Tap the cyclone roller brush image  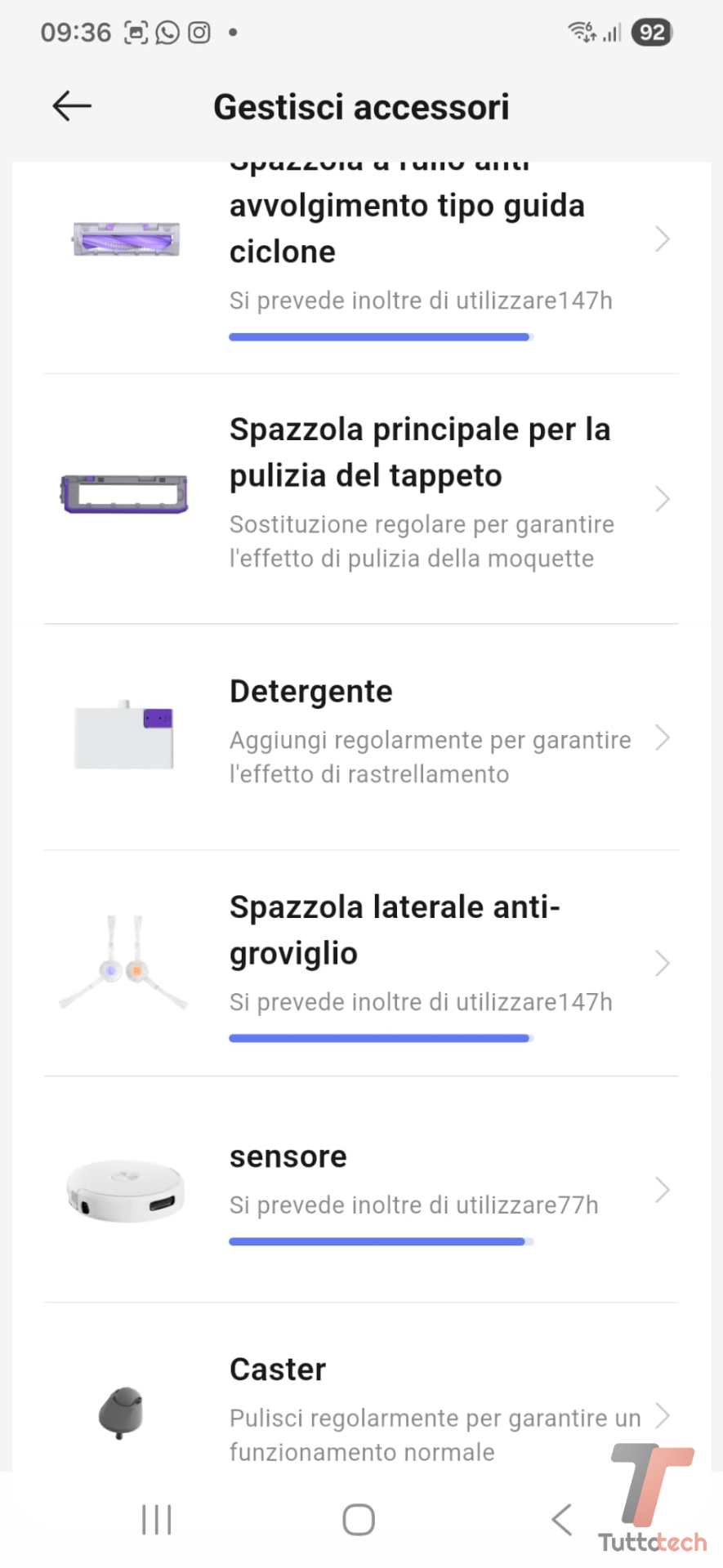point(126,239)
